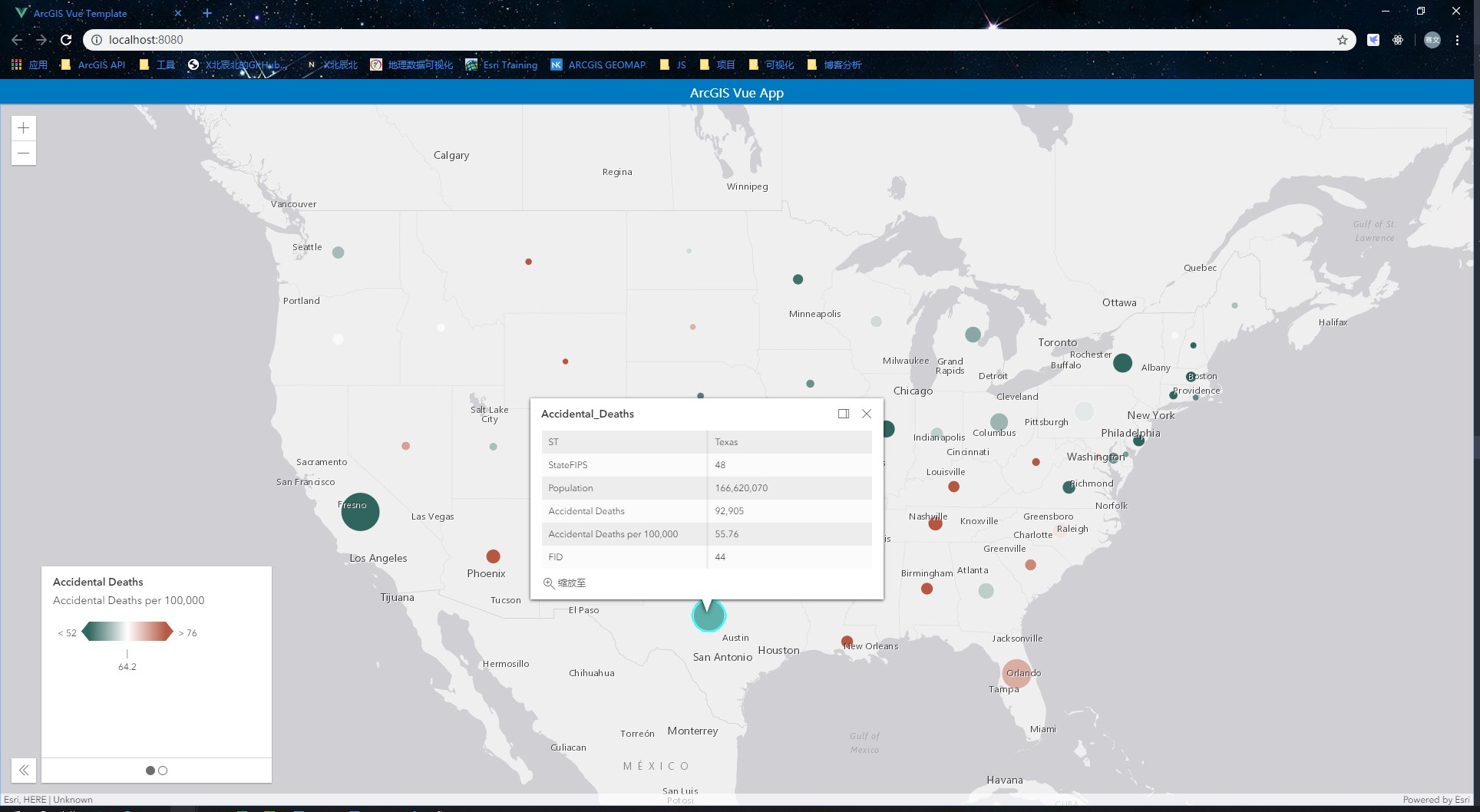This screenshot has width=1480, height=812.
Task: Click the 92,905 accidental deaths value
Action: pyautogui.click(x=729, y=511)
